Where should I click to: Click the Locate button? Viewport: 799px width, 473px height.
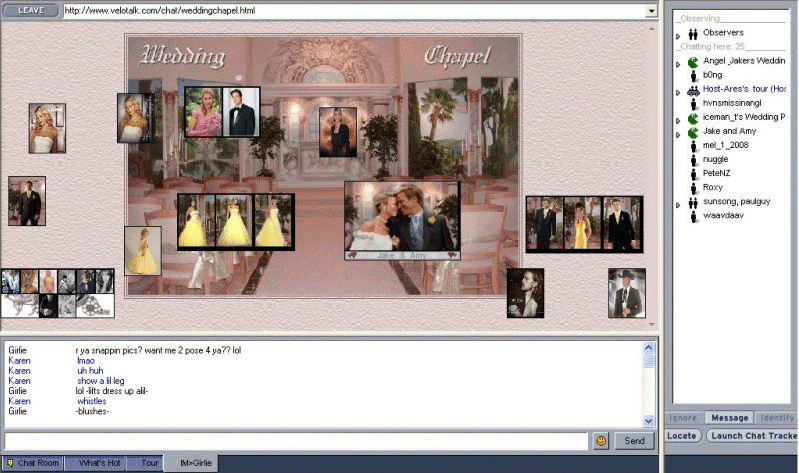(682, 436)
